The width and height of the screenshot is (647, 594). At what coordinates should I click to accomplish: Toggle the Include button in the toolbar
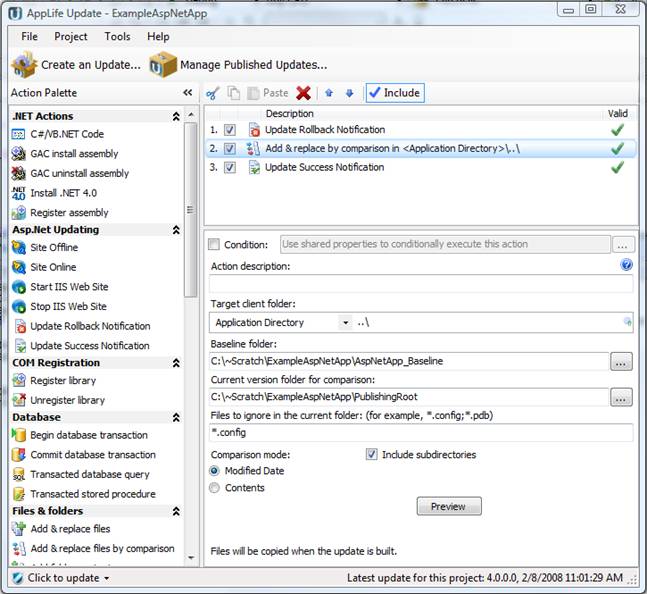(395, 93)
